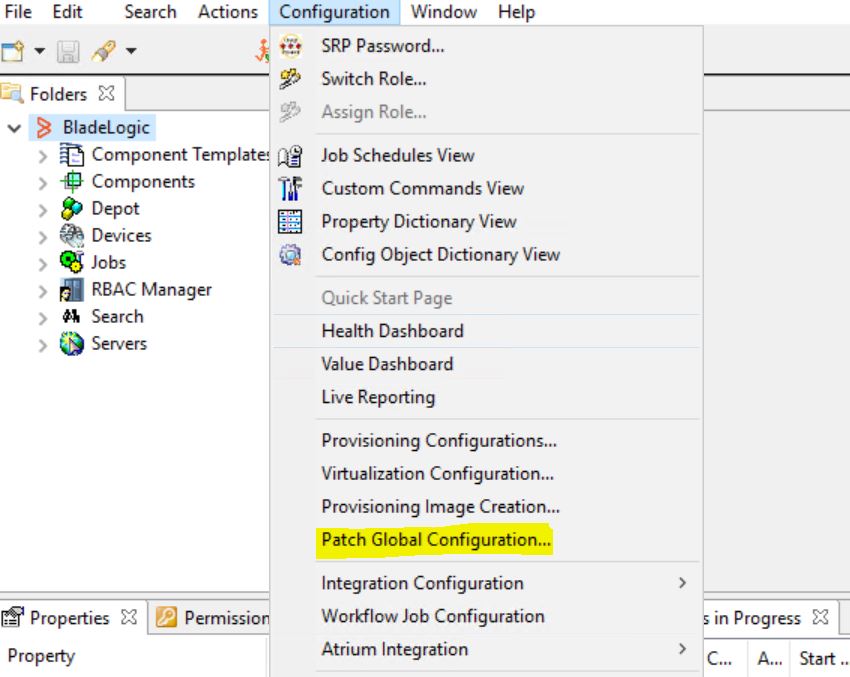Expand the Devices tree node
The image size is (850, 677).
tap(42, 237)
